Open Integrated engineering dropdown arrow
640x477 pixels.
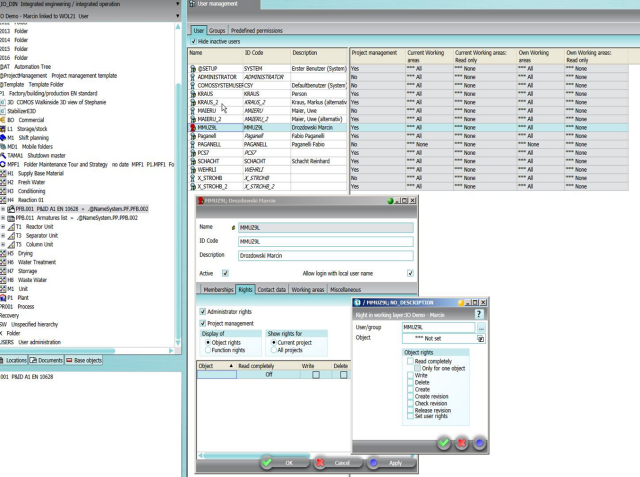(x=178, y=4)
